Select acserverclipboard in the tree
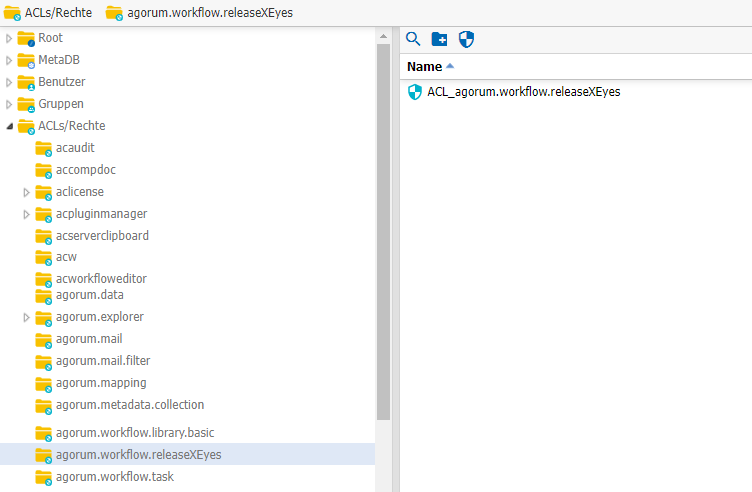Screen dimensions: 752x492 pos(103,236)
